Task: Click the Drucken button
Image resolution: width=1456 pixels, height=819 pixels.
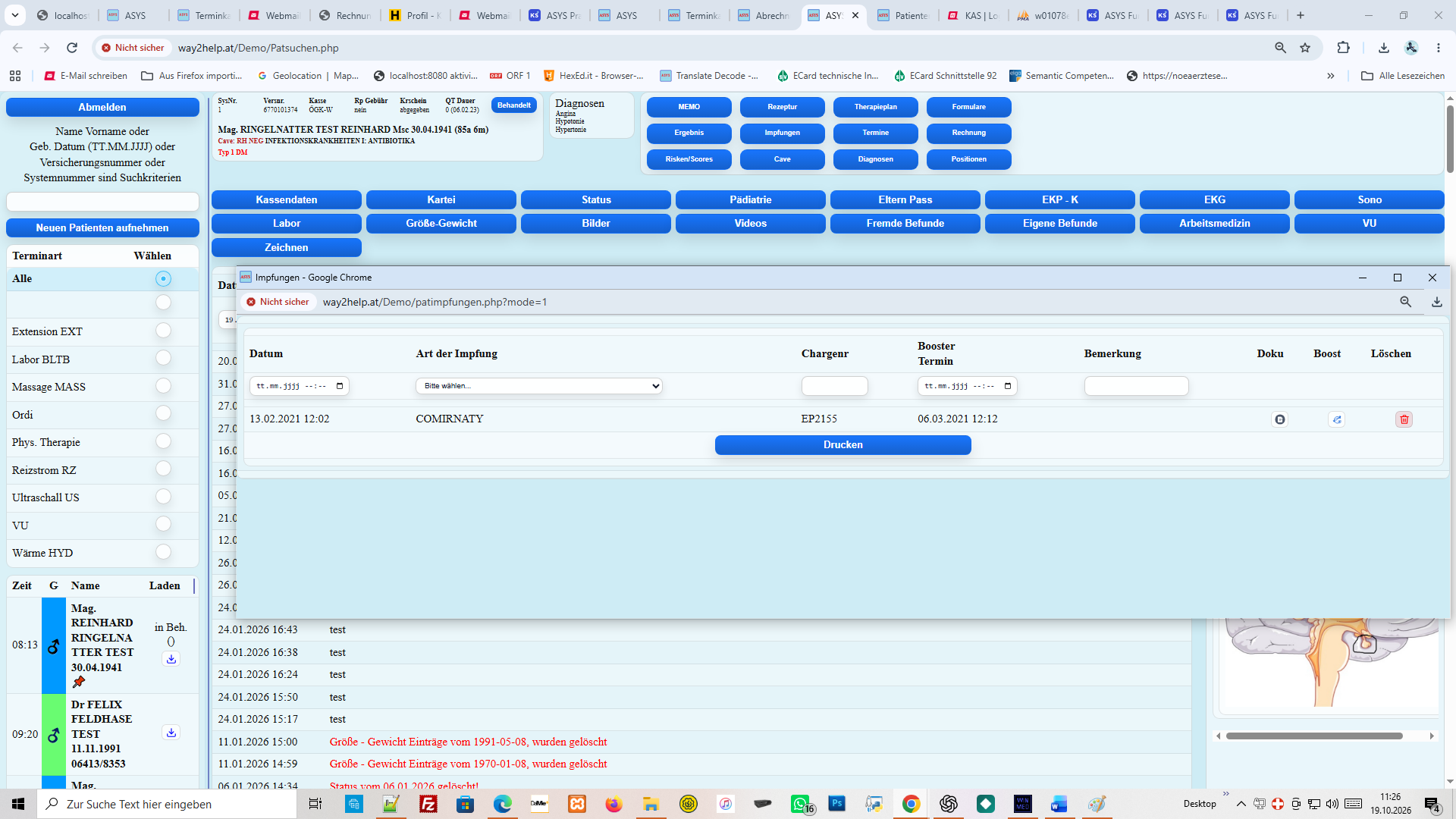Action: tap(843, 445)
